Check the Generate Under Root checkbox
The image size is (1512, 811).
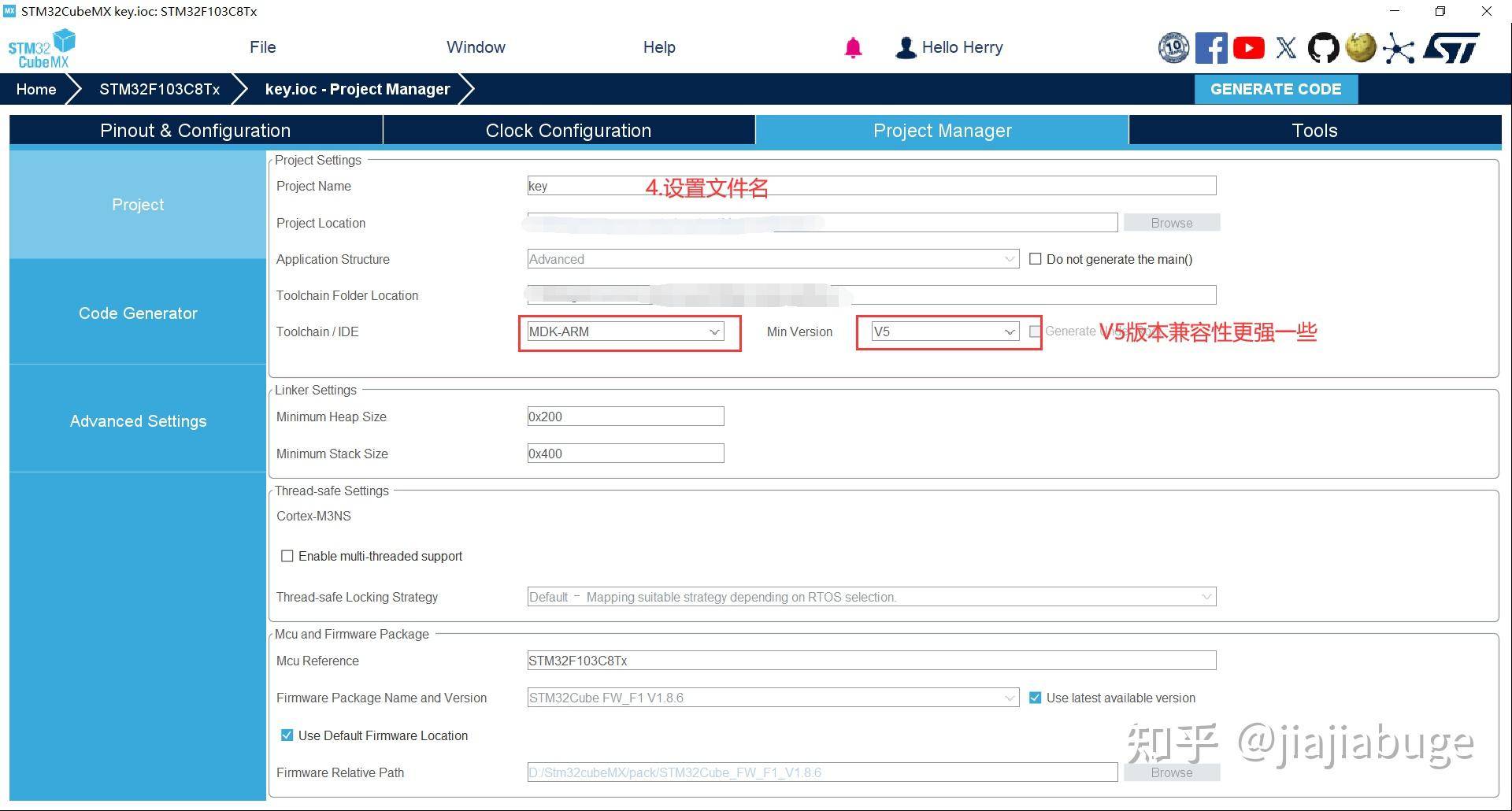[1036, 331]
